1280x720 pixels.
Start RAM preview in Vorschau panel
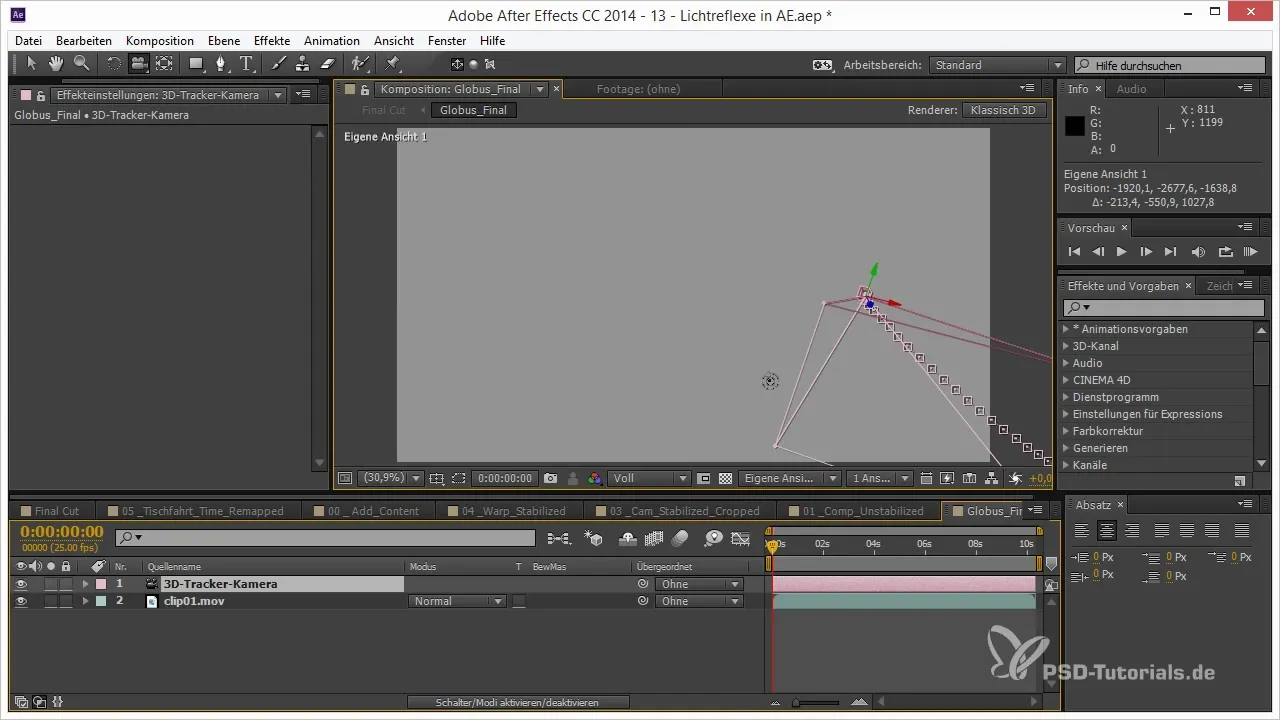click(x=1249, y=252)
